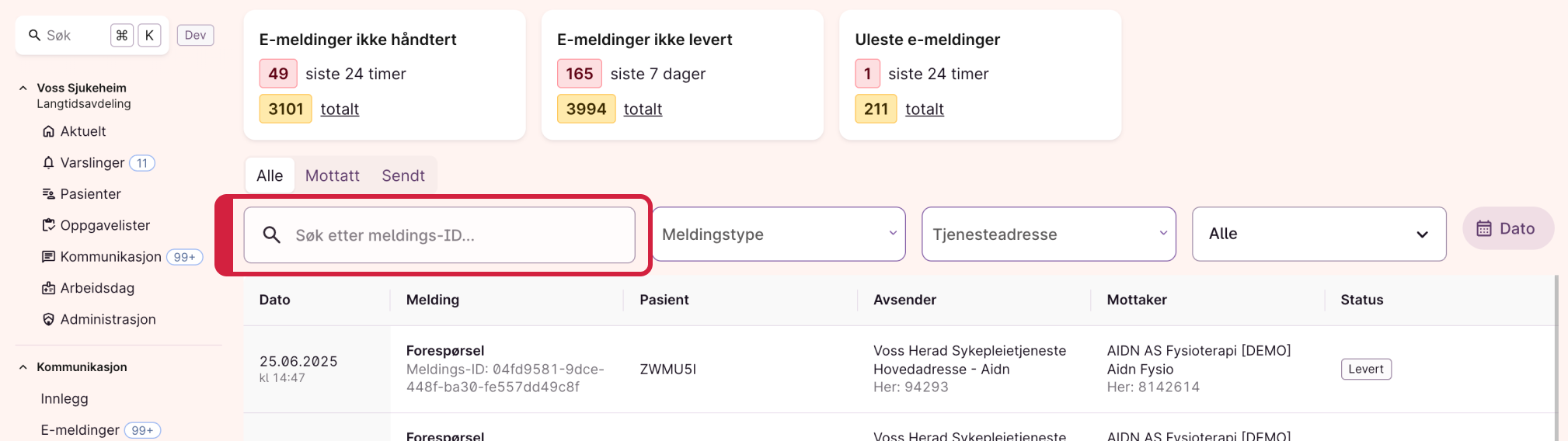Collapse the Kommunikasjon sidebar group
The height and width of the screenshot is (441, 1568).
pos(23,367)
